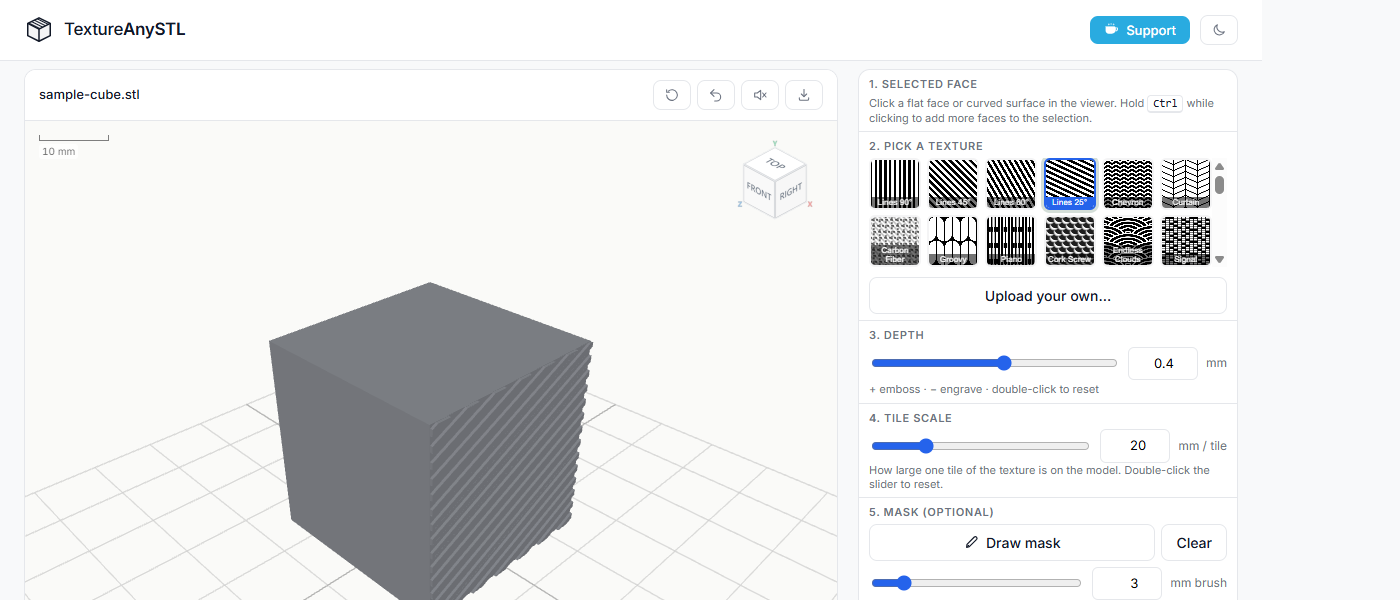Click the Depth slider
The height and width of the screenshot is (600, 1400).
point(994,363)
